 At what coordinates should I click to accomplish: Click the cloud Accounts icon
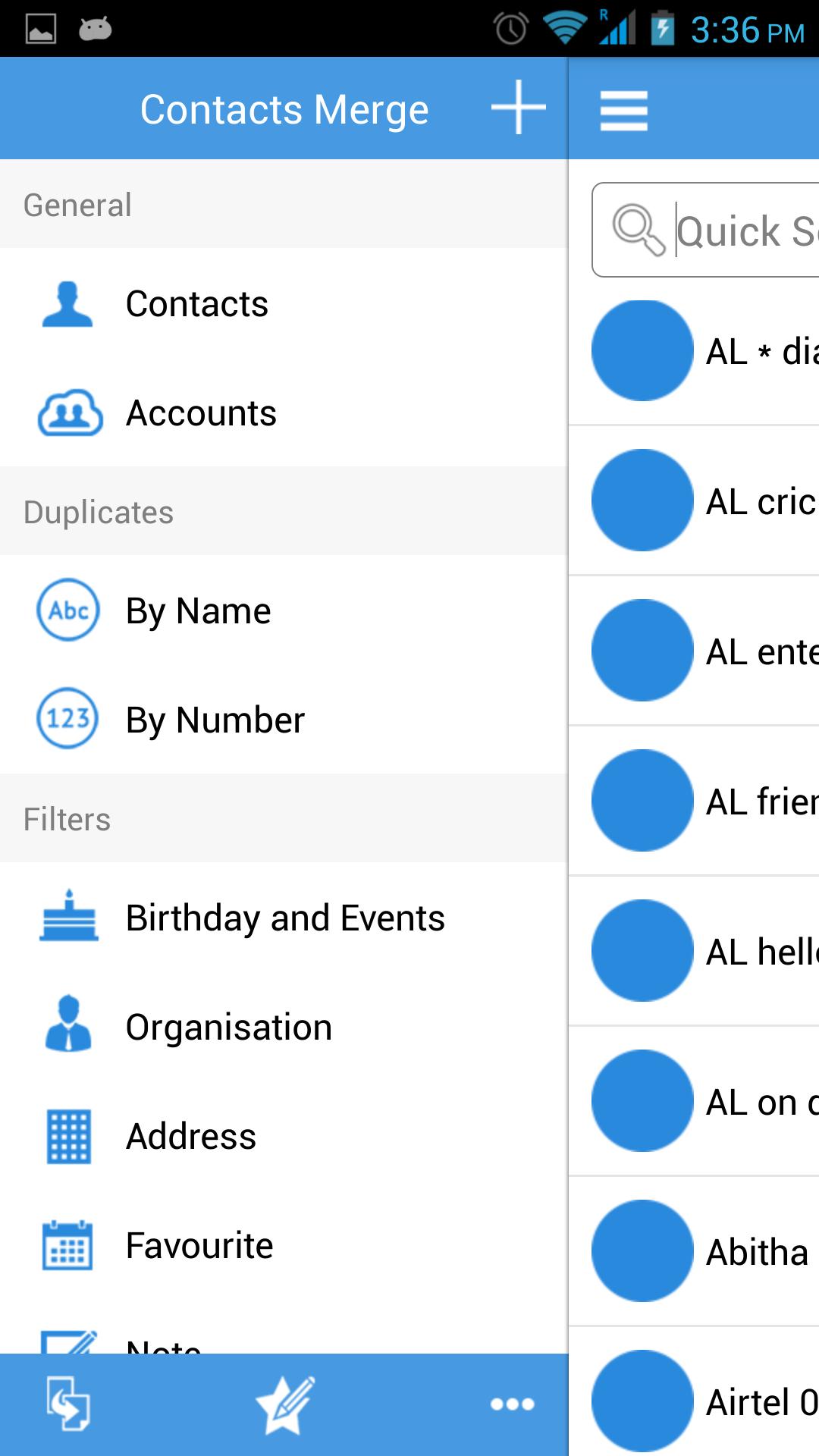pyautogui.click(x=69, y=413)
